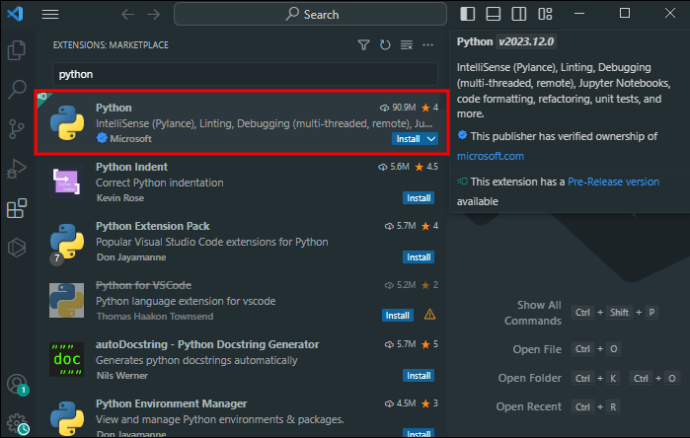Click the autoDocstring - Python Docstring Generator title

pos(207,344)
